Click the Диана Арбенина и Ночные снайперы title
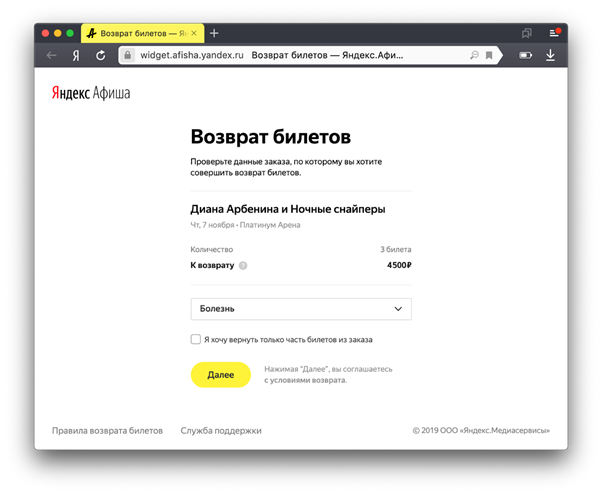This screenshot has width=602, height=495. click(x=288, y=209)
